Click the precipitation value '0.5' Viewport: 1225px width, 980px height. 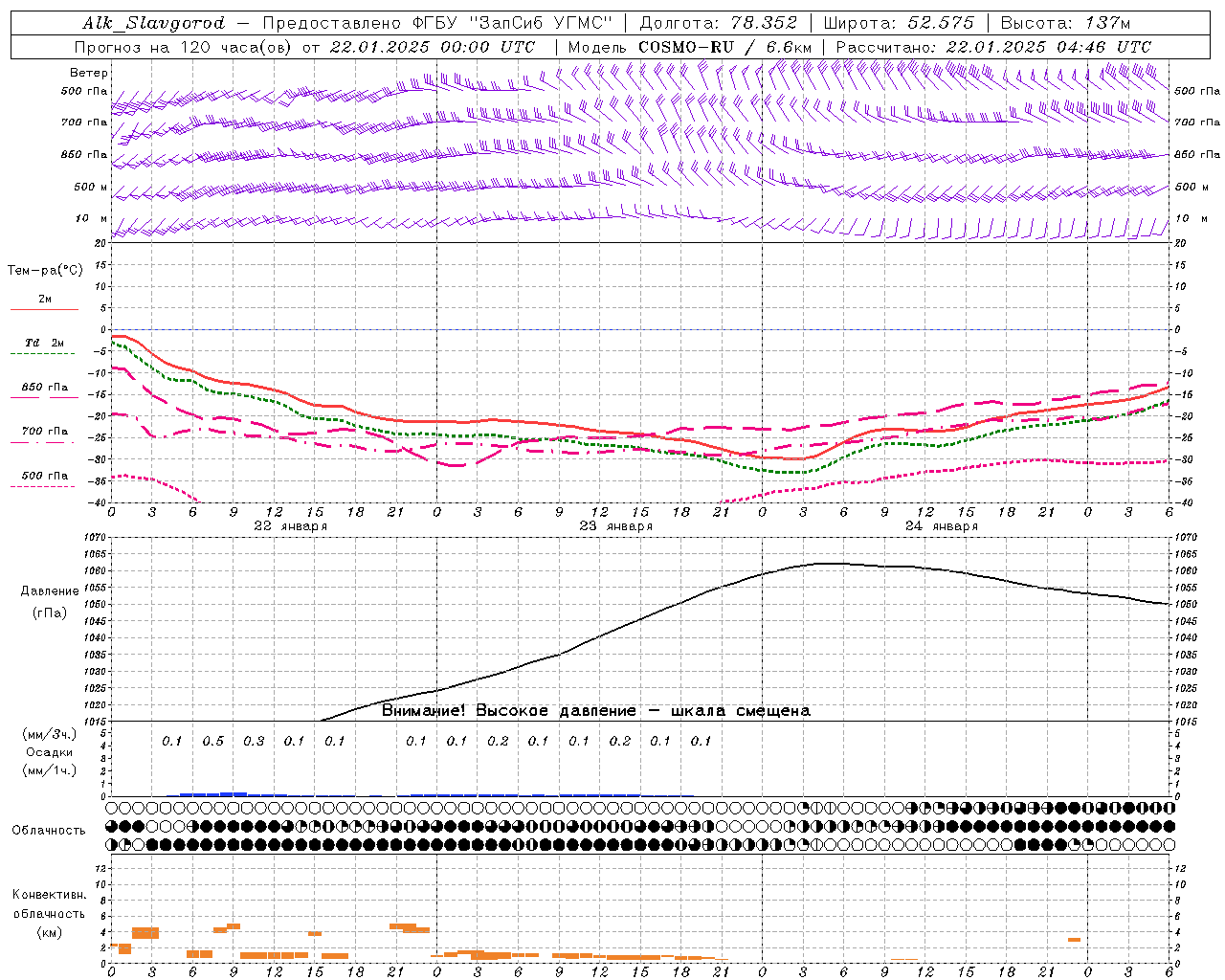coord(212,741)
